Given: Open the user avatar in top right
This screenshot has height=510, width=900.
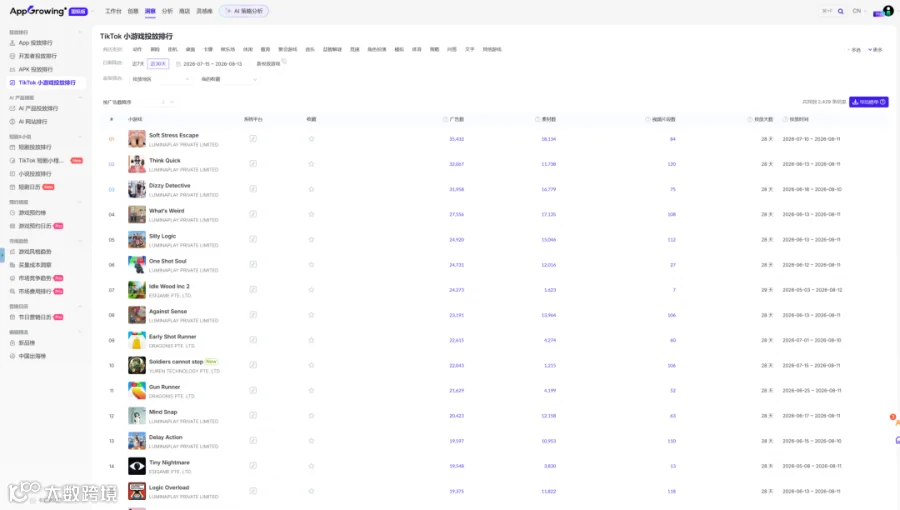Looking at the screenshot, I should (888, 11).
